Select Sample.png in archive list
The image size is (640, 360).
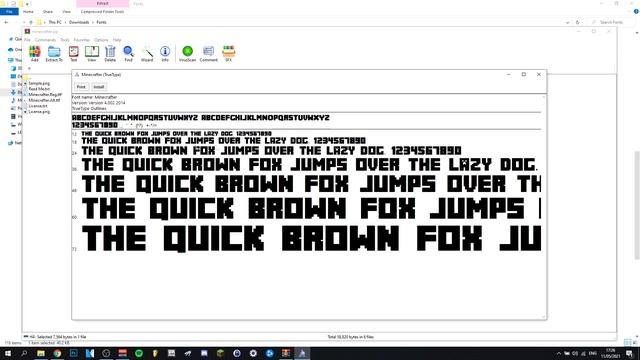[39, 83]
